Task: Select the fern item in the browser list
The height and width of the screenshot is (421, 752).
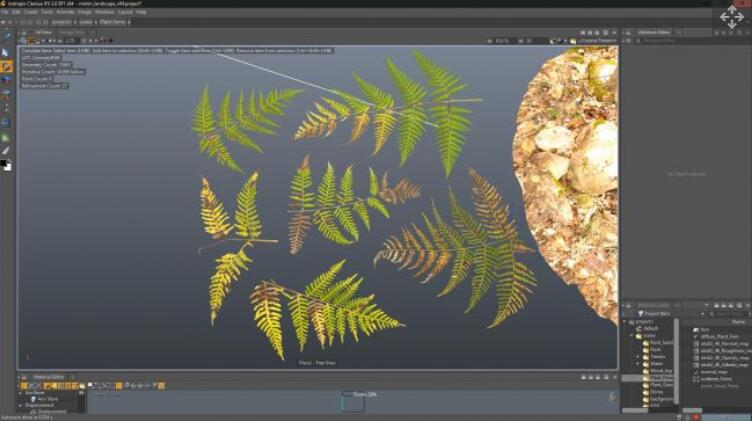Action: point(705,329)
